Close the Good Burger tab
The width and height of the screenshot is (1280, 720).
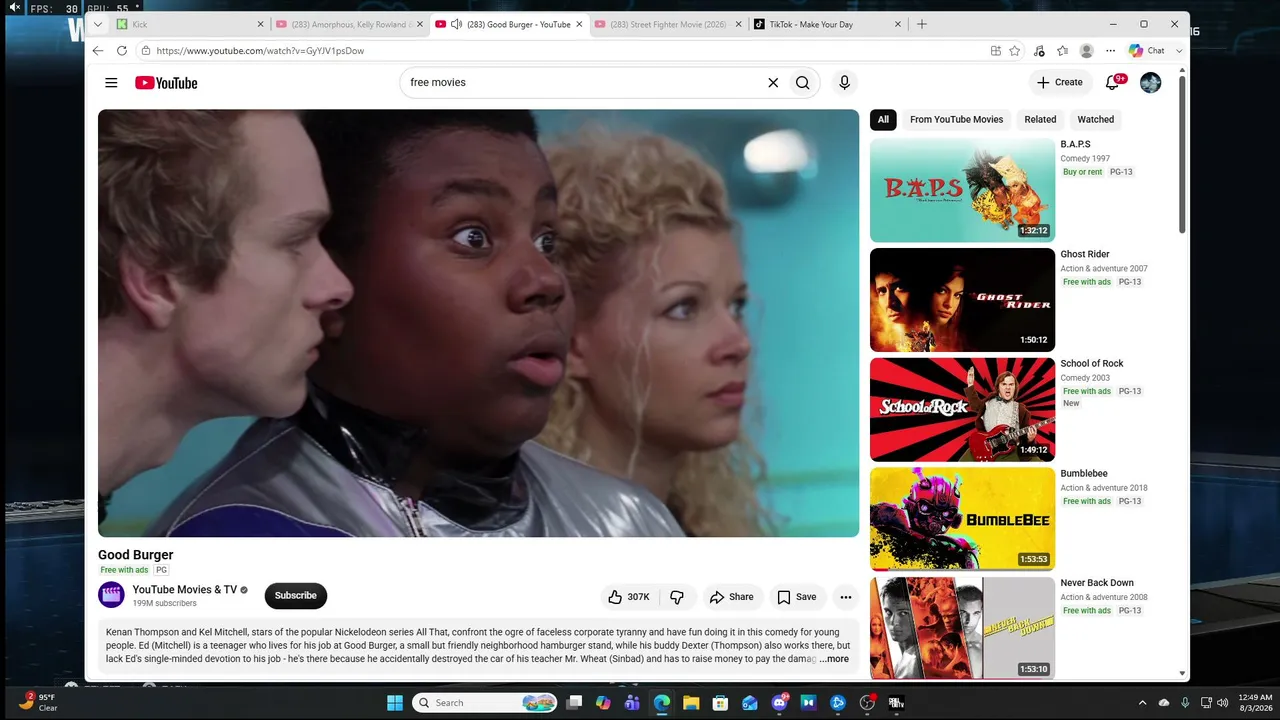point(579,24)
